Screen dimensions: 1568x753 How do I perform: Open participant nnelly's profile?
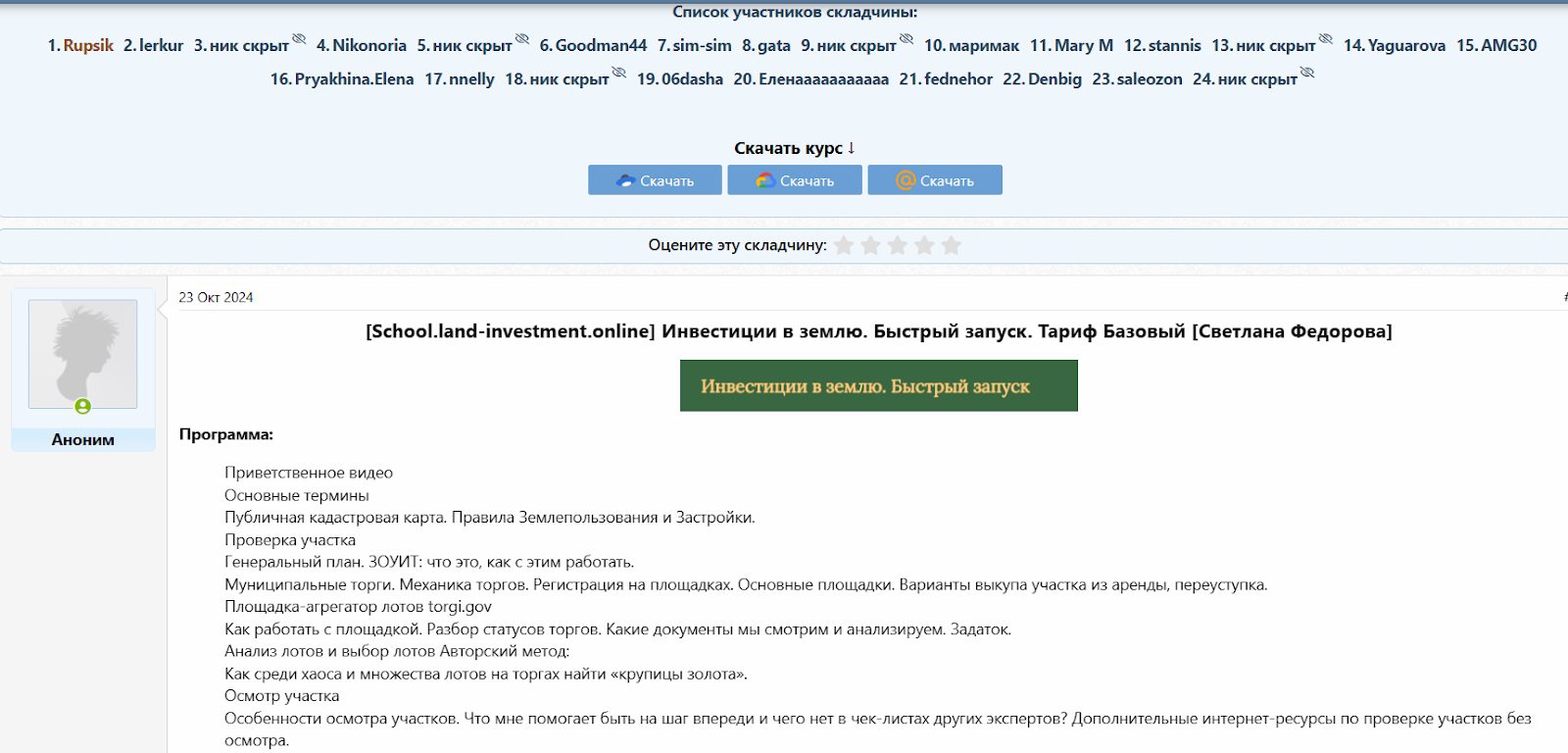pyautogui.click(x=472, y=78)
